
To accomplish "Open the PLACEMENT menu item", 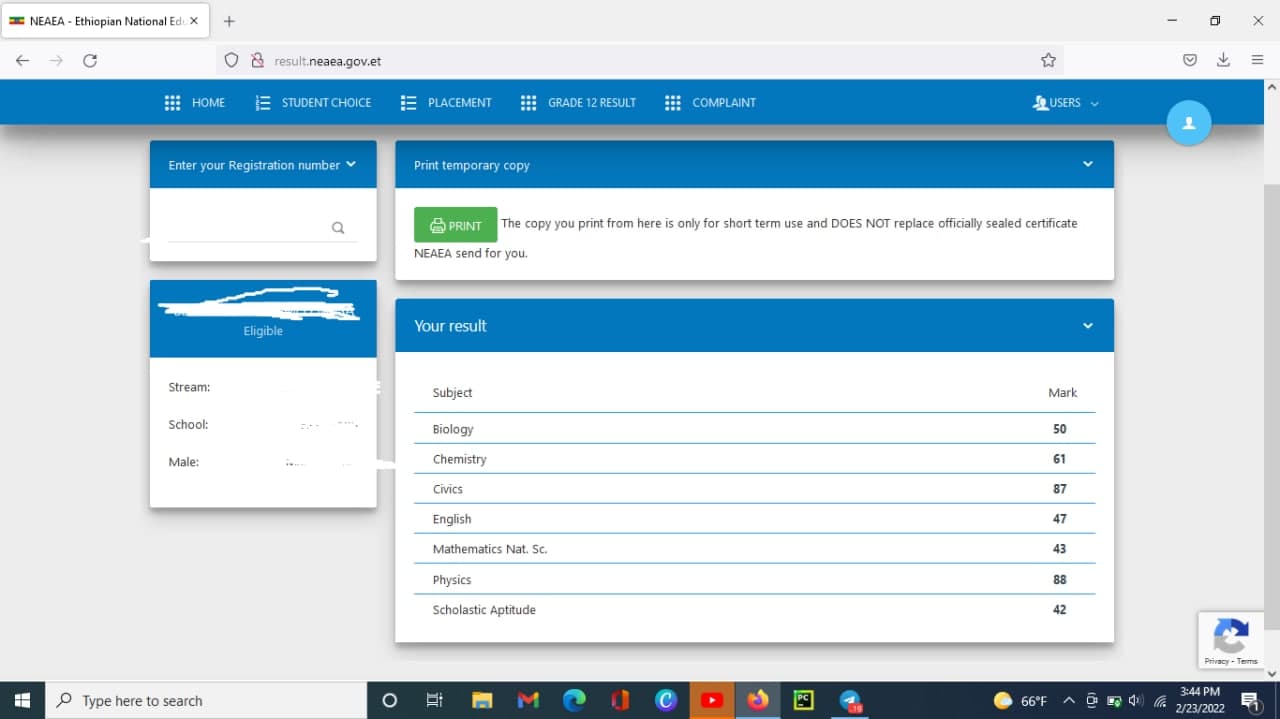I will tap(446, 103).
